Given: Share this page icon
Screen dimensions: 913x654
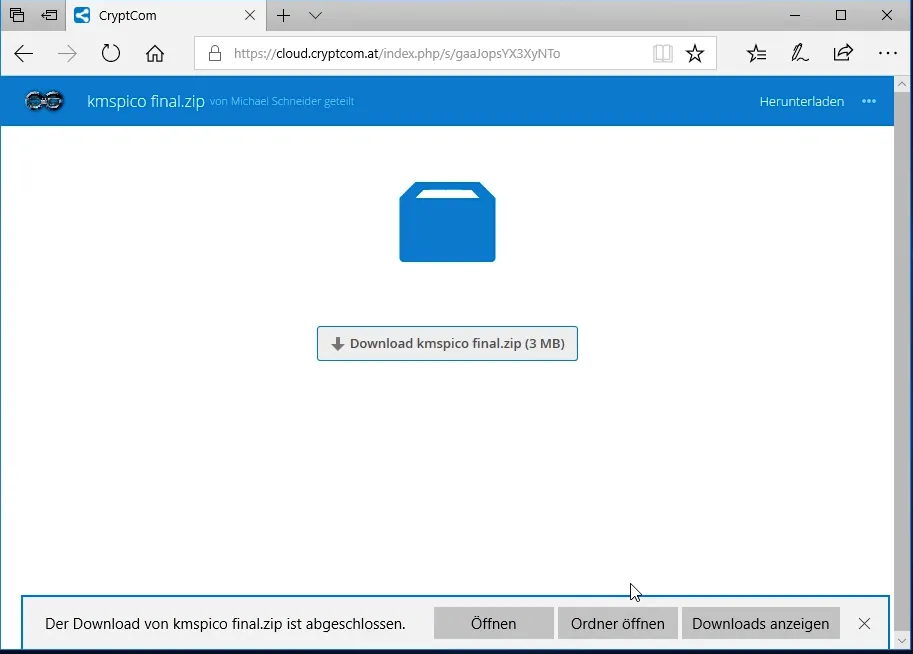Looking at the screenshot, I should pyautogui.click(x=843, y=54).
